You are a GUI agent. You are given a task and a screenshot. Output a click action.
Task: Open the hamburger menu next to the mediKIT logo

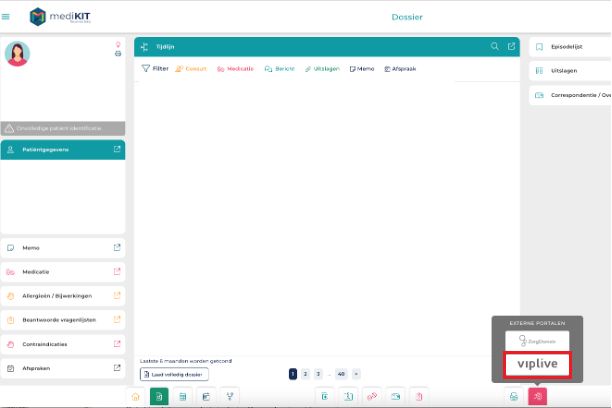click(x=5, y=17)
